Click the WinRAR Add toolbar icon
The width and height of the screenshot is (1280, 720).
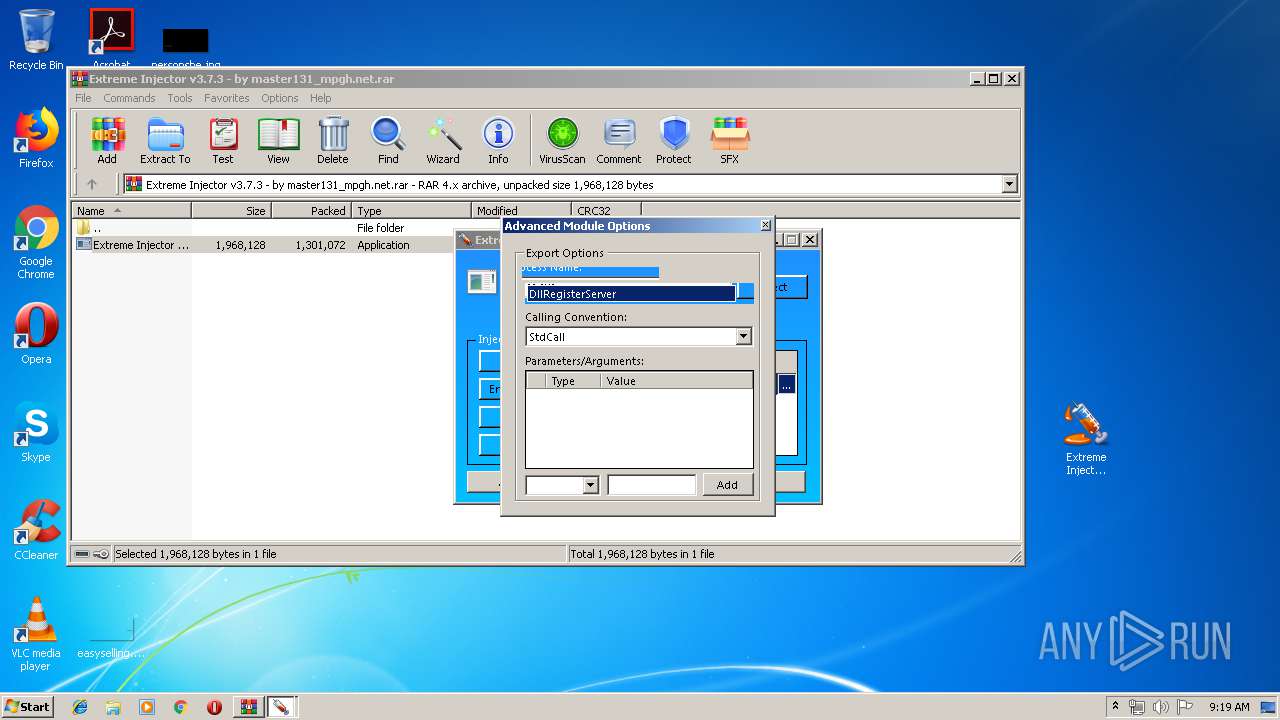107,140
